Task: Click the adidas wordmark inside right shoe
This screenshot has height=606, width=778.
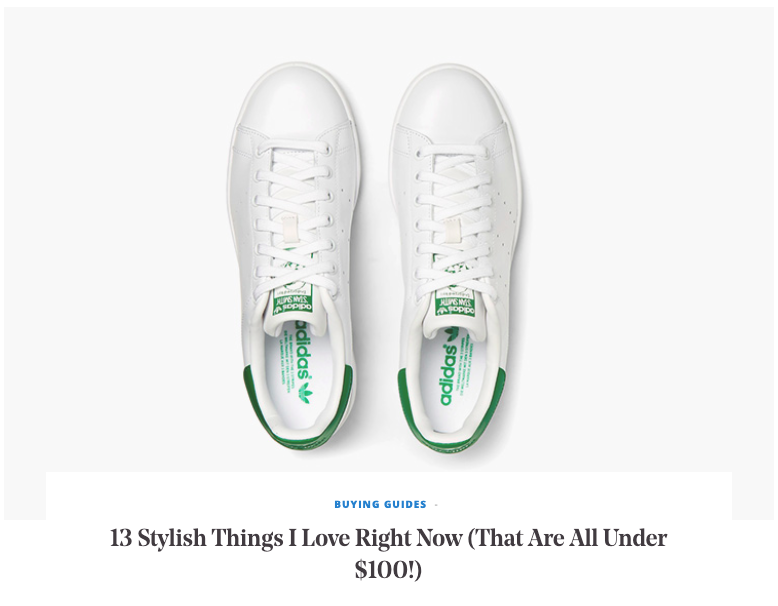Action: [x=449, y=373]
